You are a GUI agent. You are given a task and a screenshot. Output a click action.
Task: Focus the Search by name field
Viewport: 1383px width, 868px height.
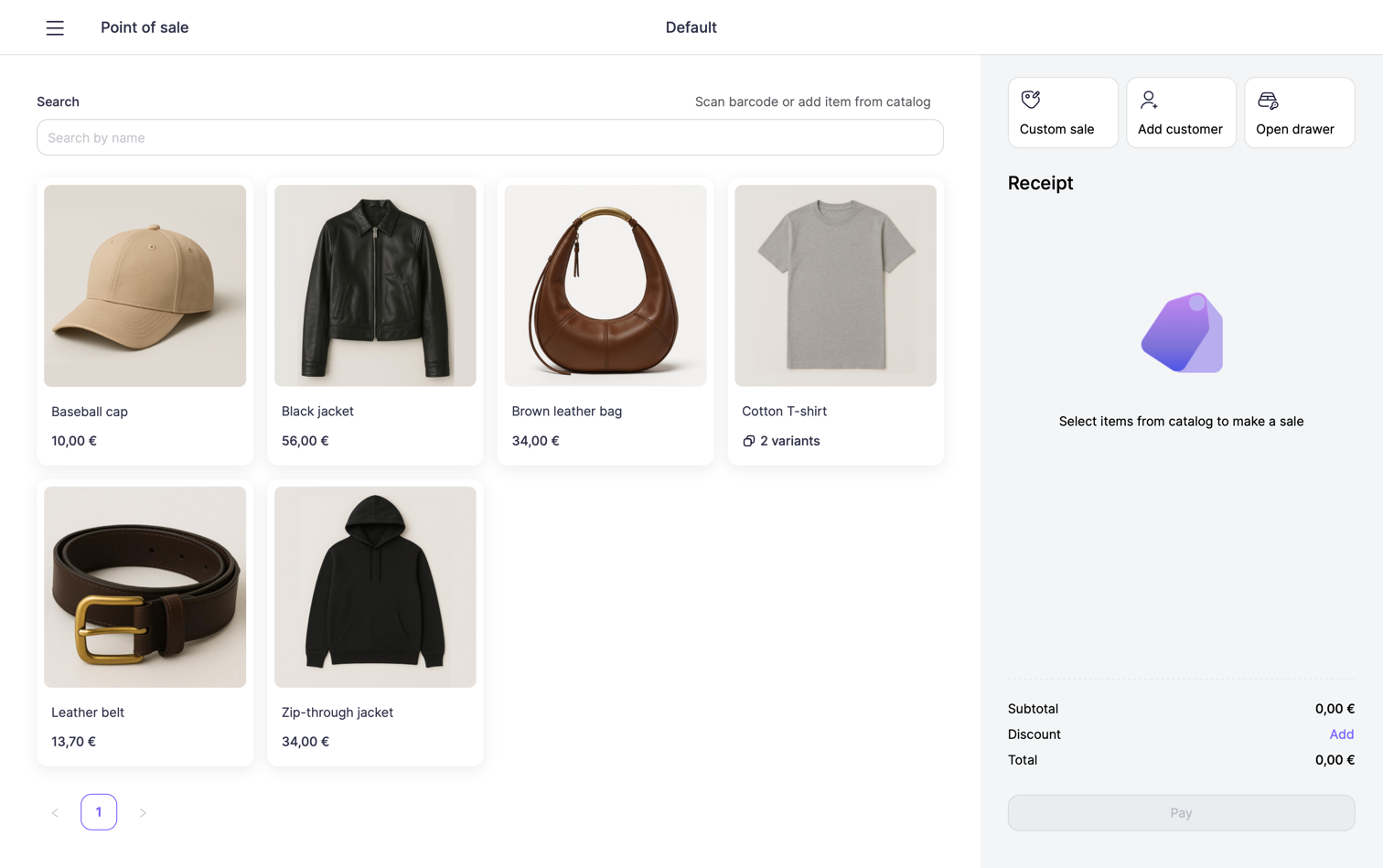[x=489, y=137]
